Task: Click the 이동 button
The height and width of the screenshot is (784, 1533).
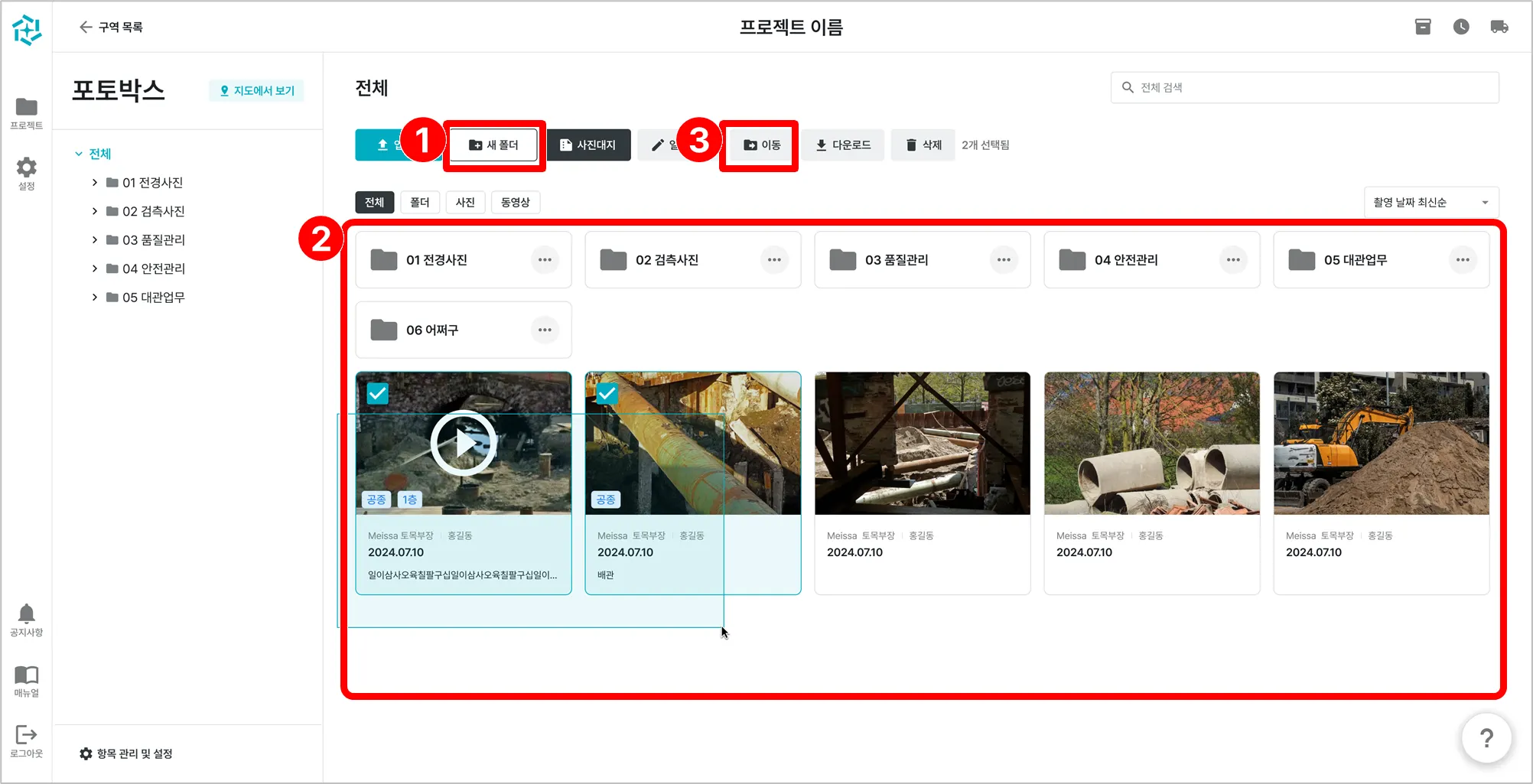Action: pyautogui.click(x=762, y=145)
